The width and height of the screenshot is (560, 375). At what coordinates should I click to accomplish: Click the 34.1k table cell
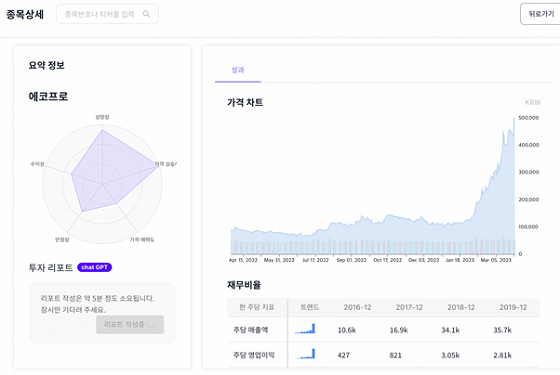(450, 330)
